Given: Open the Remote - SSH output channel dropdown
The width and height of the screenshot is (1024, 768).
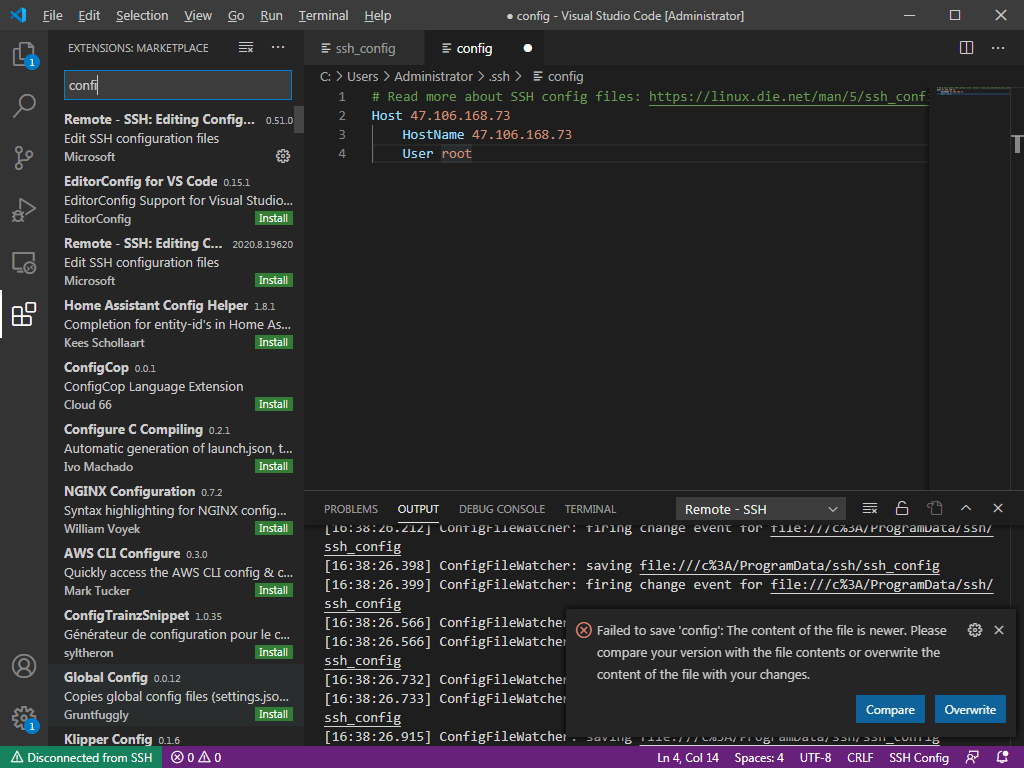Looking at the screenshot, I should click(x=760, y=509).
